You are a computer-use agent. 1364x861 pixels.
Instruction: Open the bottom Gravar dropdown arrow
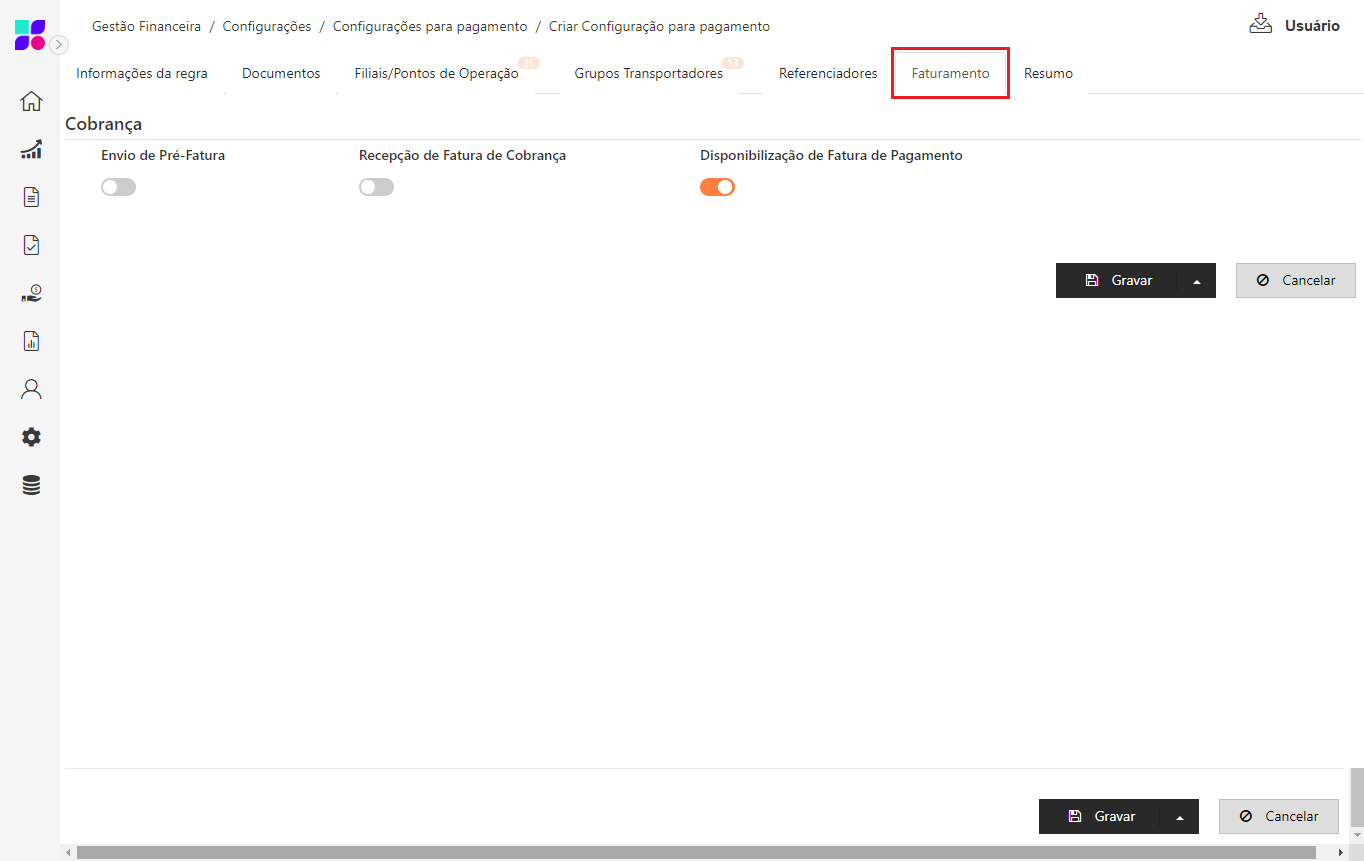coord(1179,817)
